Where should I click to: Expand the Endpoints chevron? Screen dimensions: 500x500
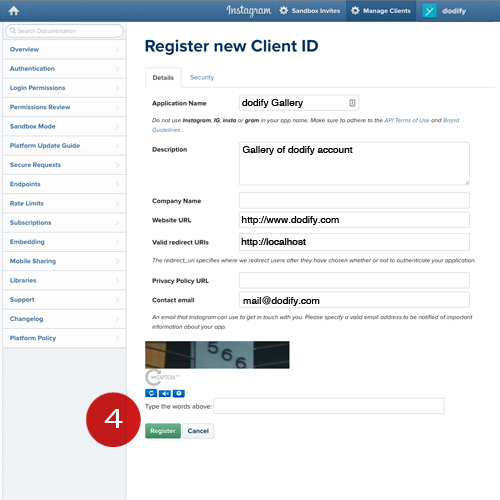click(117, 184)
